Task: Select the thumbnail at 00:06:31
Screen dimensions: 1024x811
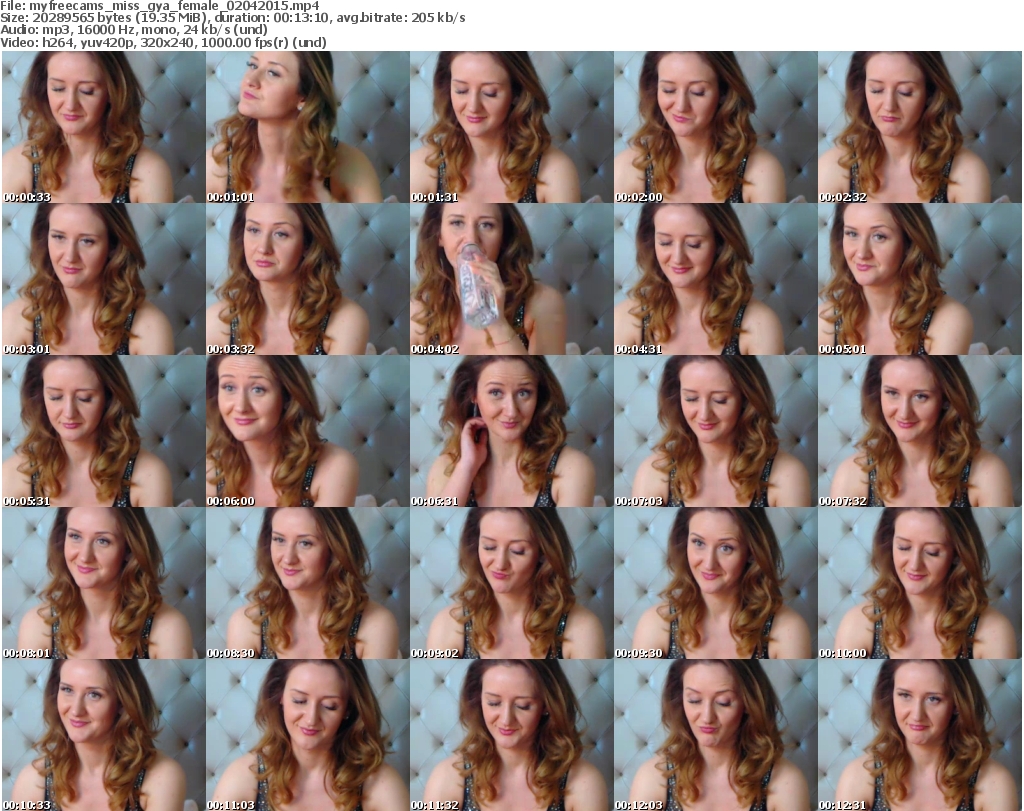Action: [511, 432]
